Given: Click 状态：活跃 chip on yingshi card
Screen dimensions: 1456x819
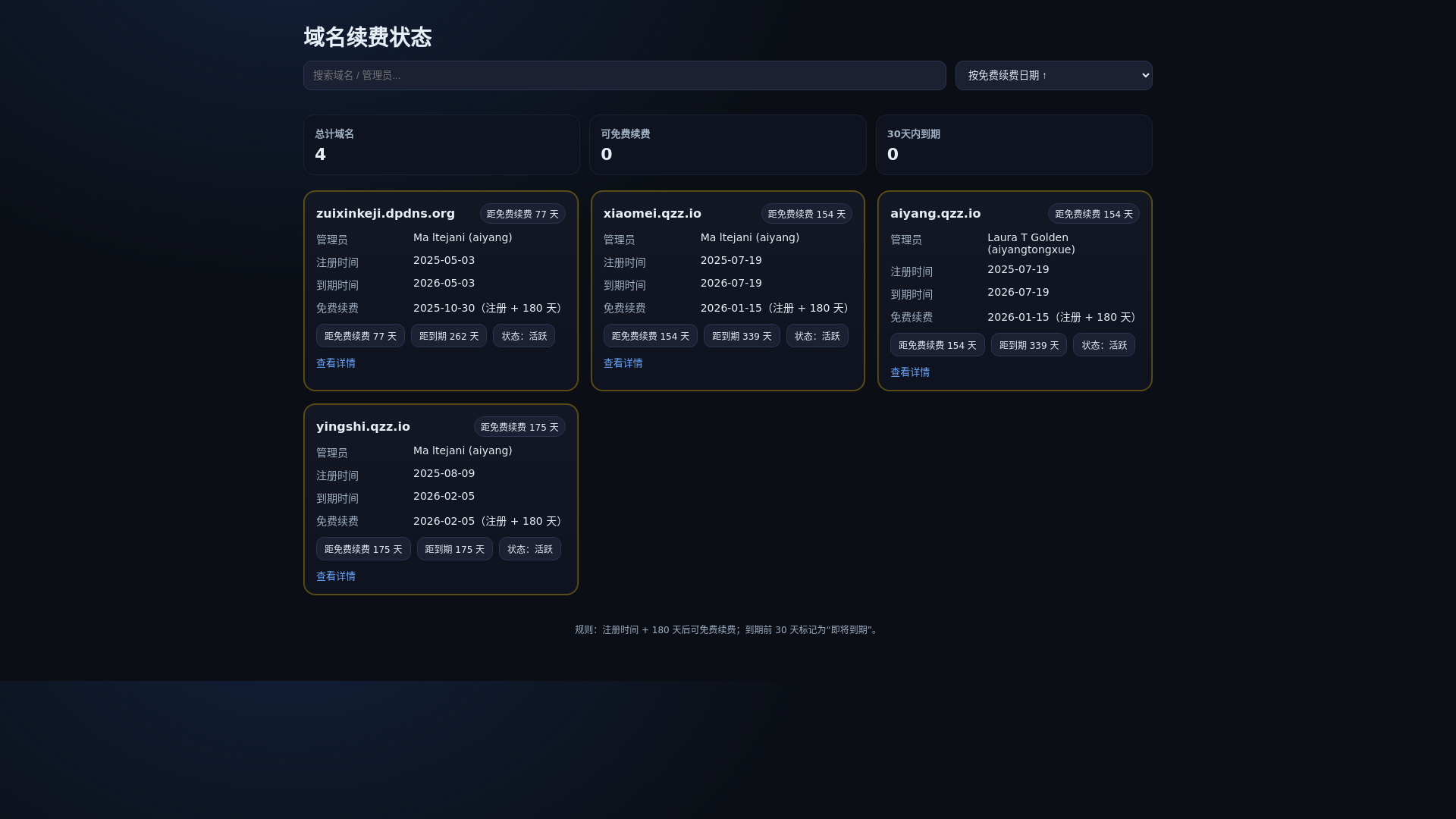Looking at the screenshot, I should 530,549.
